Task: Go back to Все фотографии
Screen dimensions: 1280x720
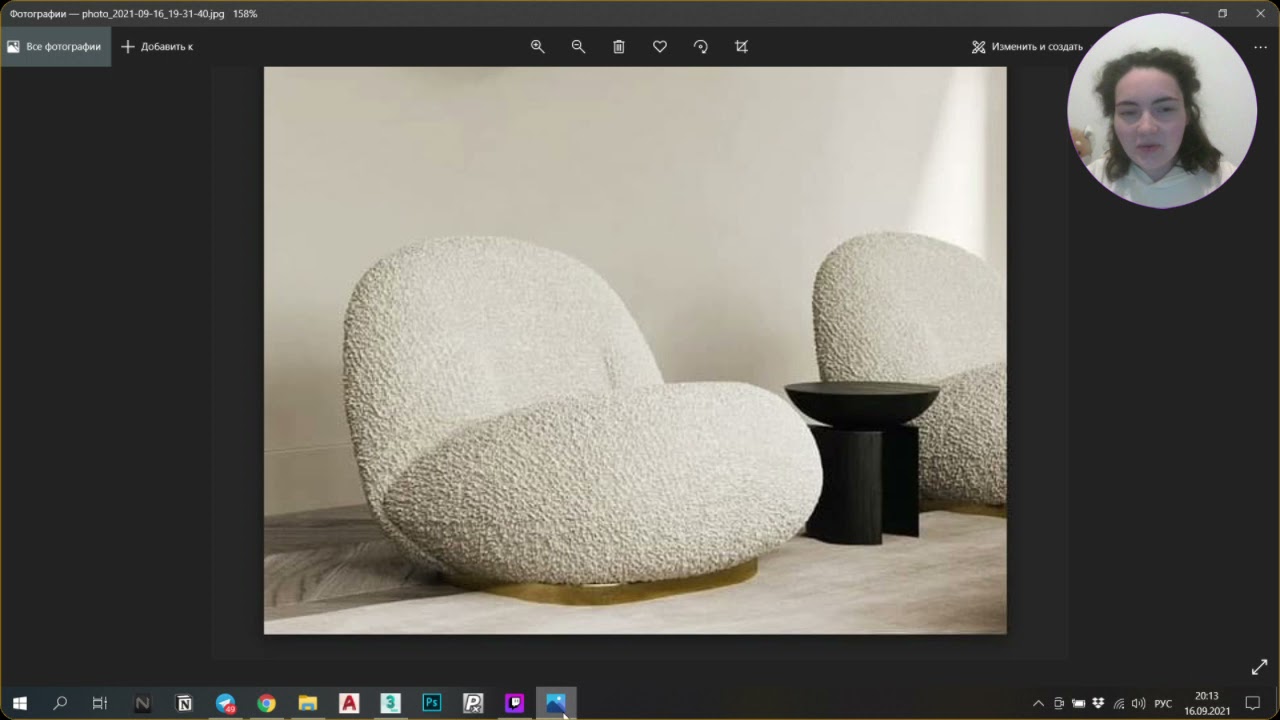Action: pos(55,46)
